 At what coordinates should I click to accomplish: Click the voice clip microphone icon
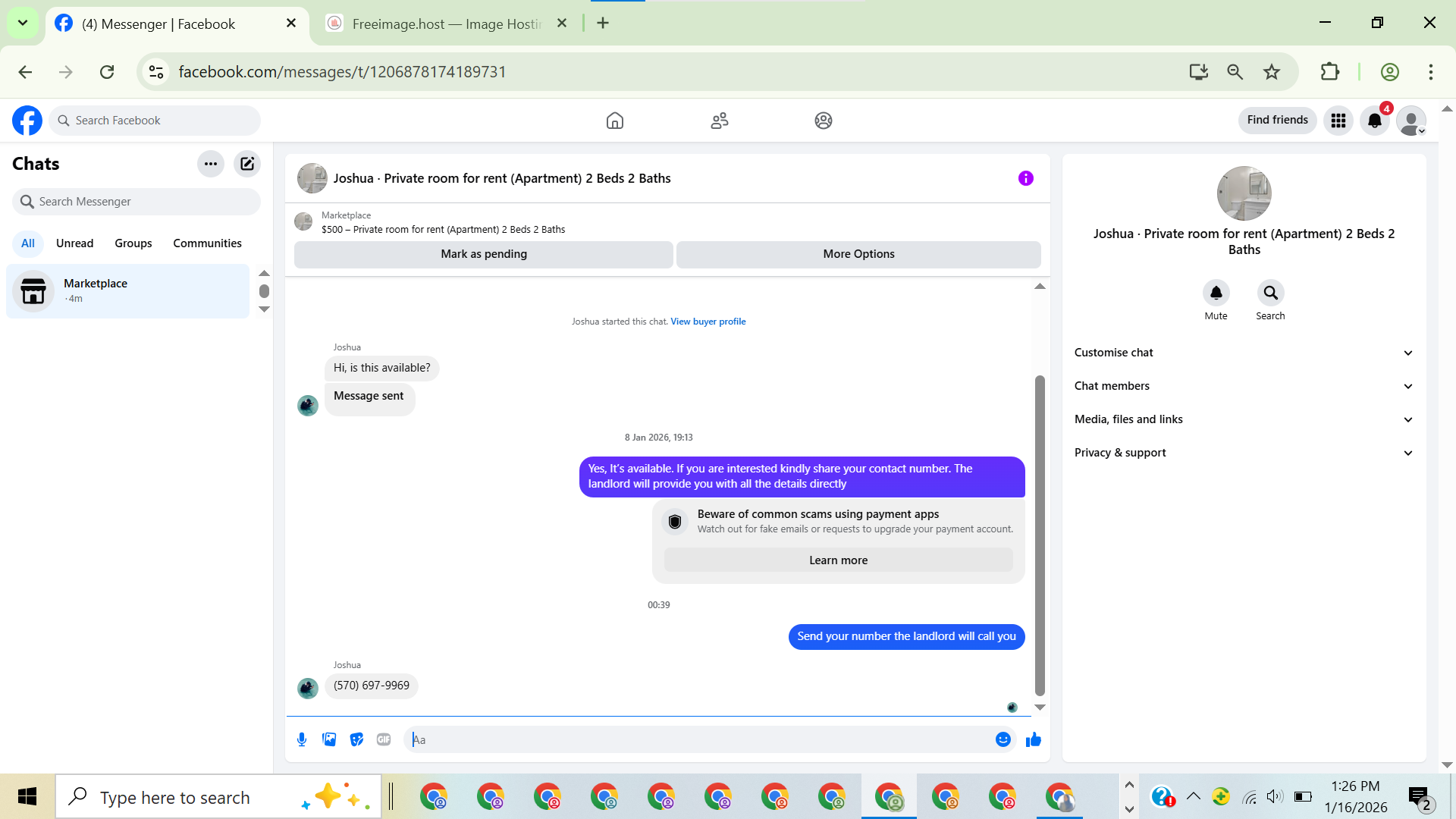302,739
